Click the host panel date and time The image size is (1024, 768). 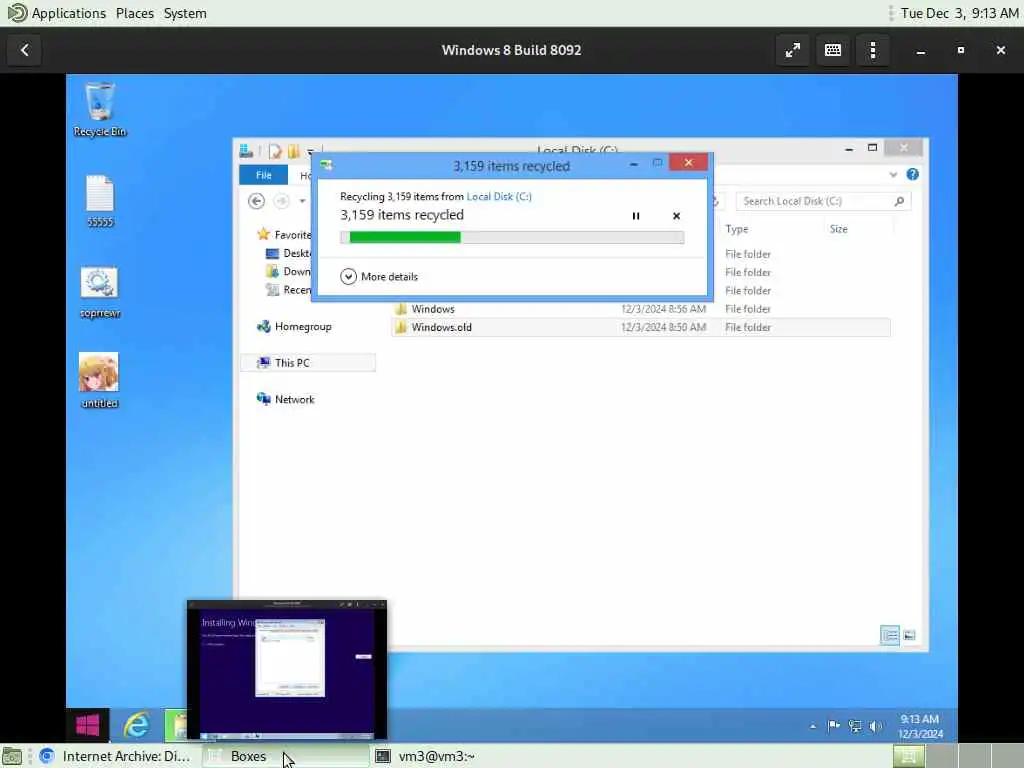pos(959,13)
